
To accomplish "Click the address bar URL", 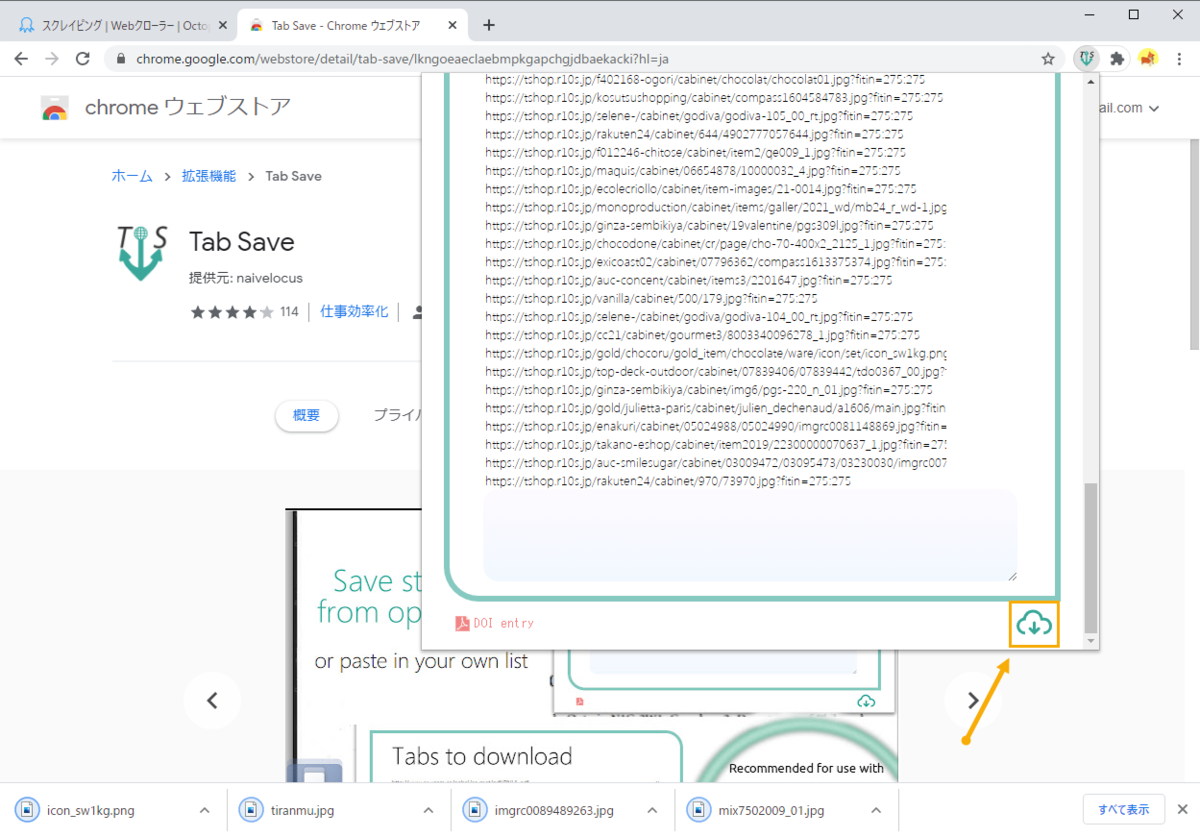I will (403, 59).
